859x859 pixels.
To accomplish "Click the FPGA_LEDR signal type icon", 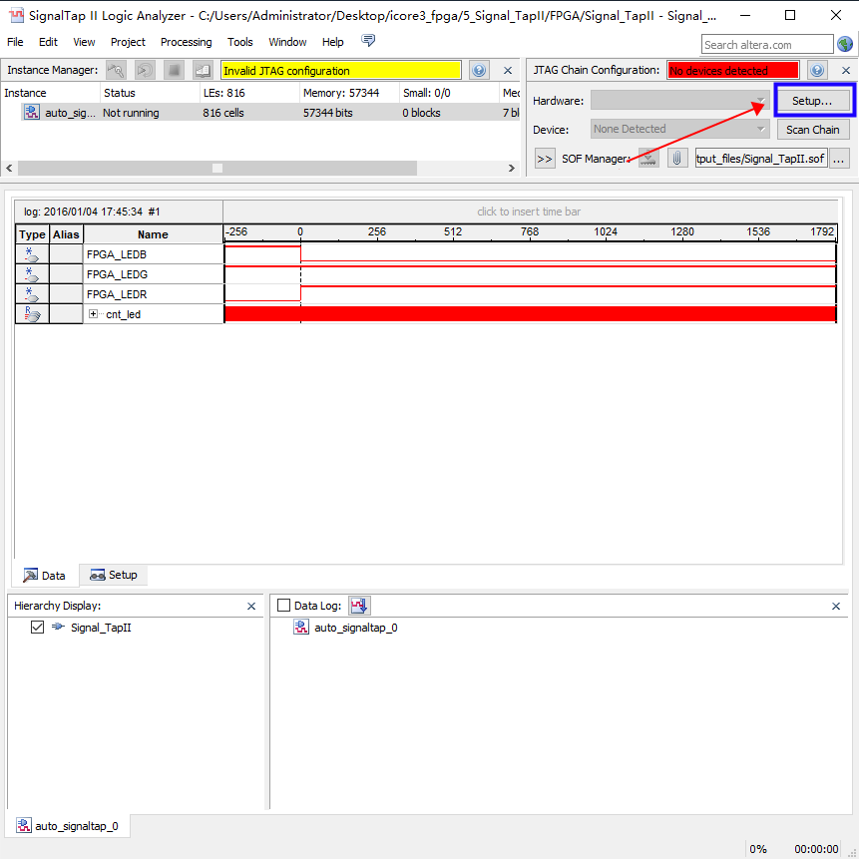I will (32, 294).
